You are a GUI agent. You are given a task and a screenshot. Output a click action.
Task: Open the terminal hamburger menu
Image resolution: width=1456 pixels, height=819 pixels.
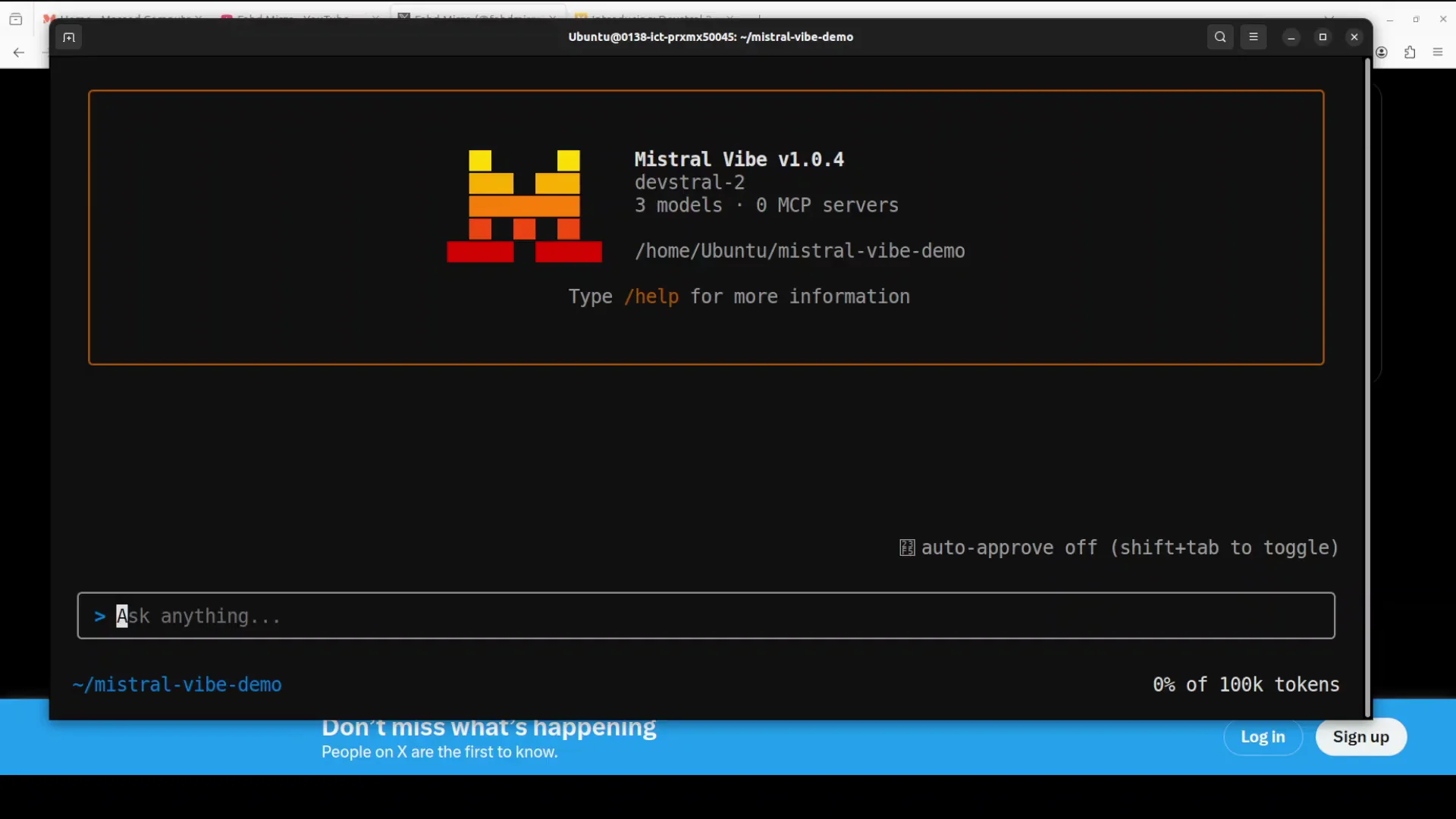coord(1254,36)
